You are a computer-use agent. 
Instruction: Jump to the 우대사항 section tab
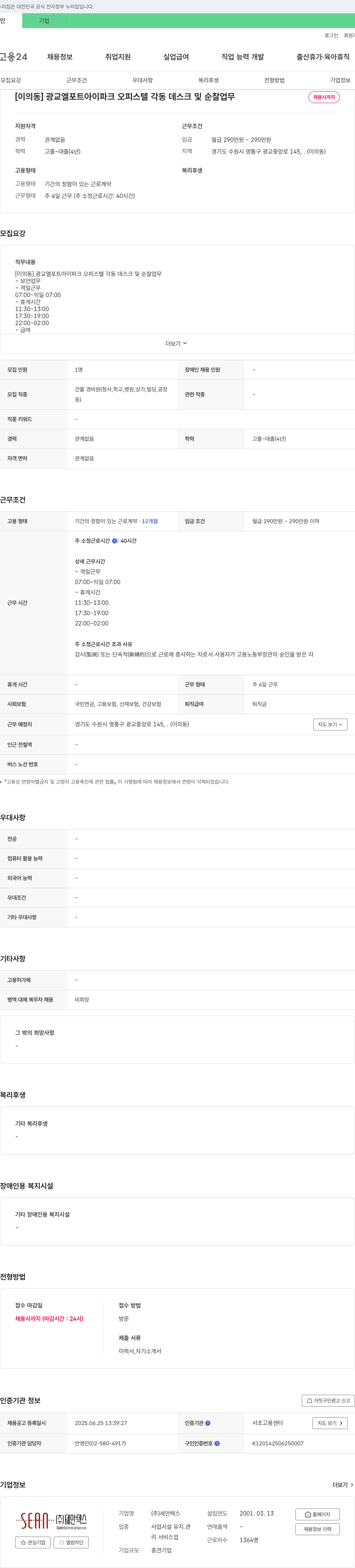(x=142, y=80)
